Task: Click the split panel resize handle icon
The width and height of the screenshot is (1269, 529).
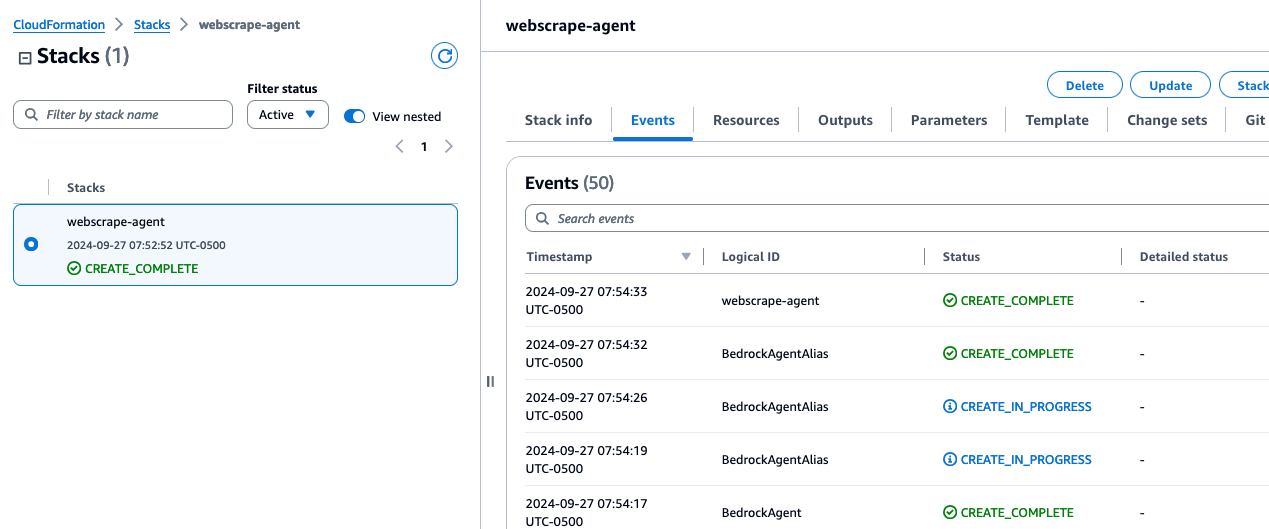Action: click(x=490, y=381)
